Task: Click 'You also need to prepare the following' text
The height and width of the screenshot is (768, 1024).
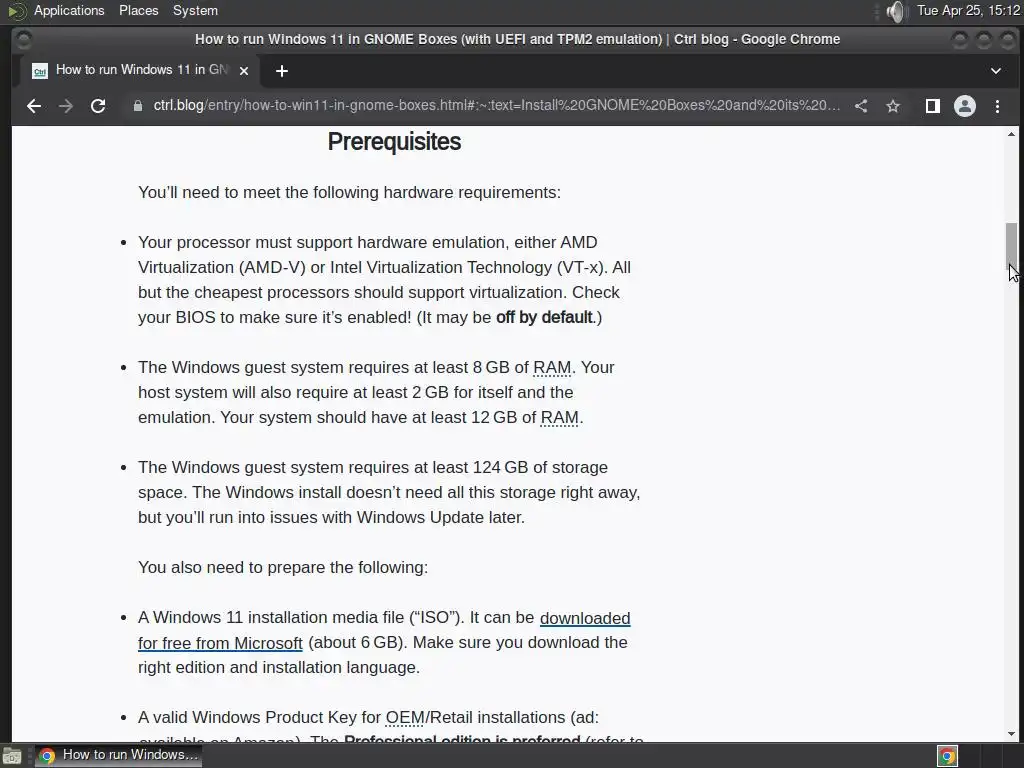Action: point(283,567)
